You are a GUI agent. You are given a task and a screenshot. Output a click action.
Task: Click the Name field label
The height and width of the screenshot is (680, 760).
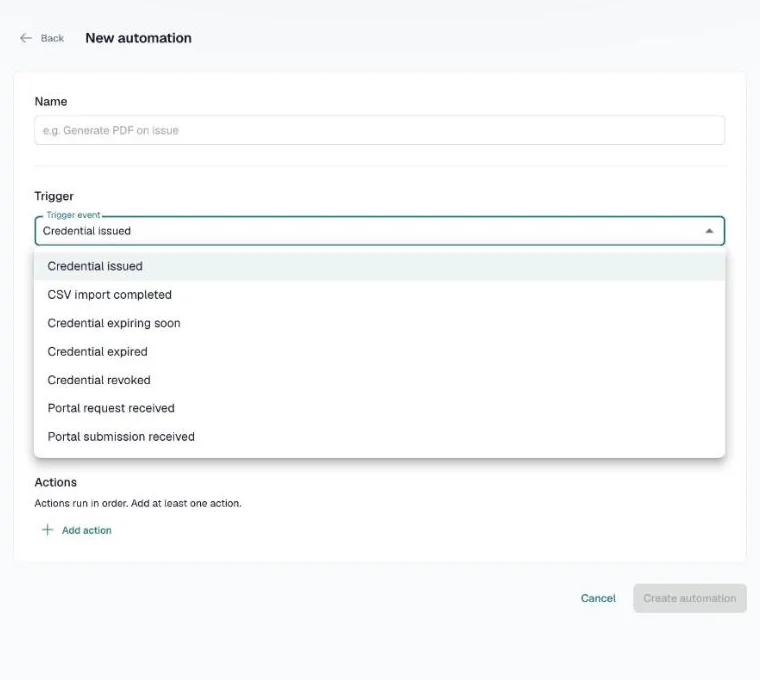(51, 101)
